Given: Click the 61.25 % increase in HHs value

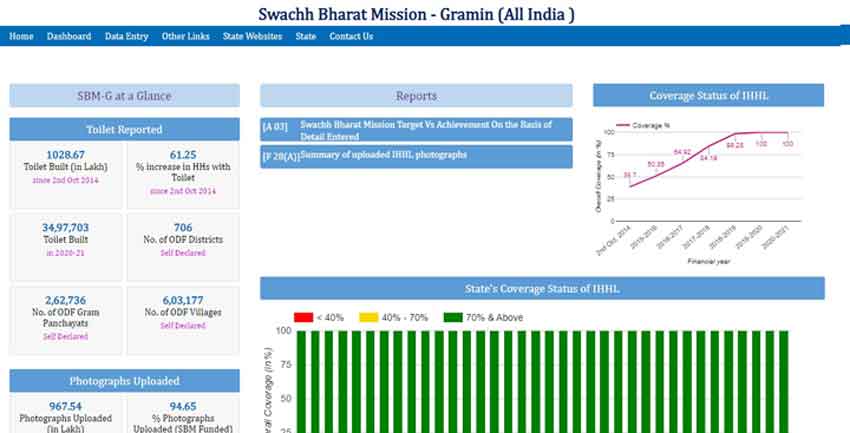Looking at the screenshot, I should coord(183,155).
